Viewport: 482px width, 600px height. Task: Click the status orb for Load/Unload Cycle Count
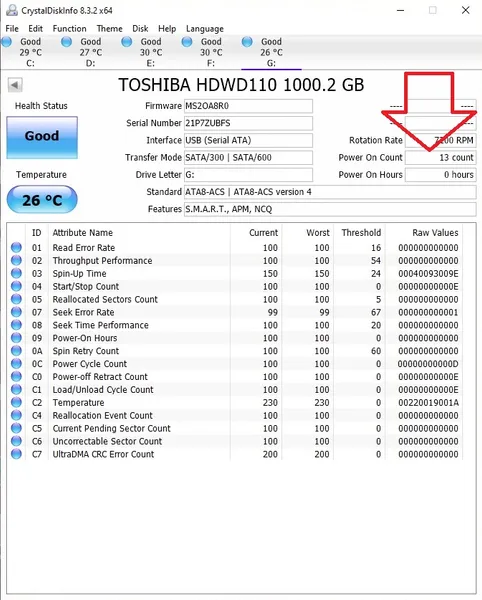16,390
